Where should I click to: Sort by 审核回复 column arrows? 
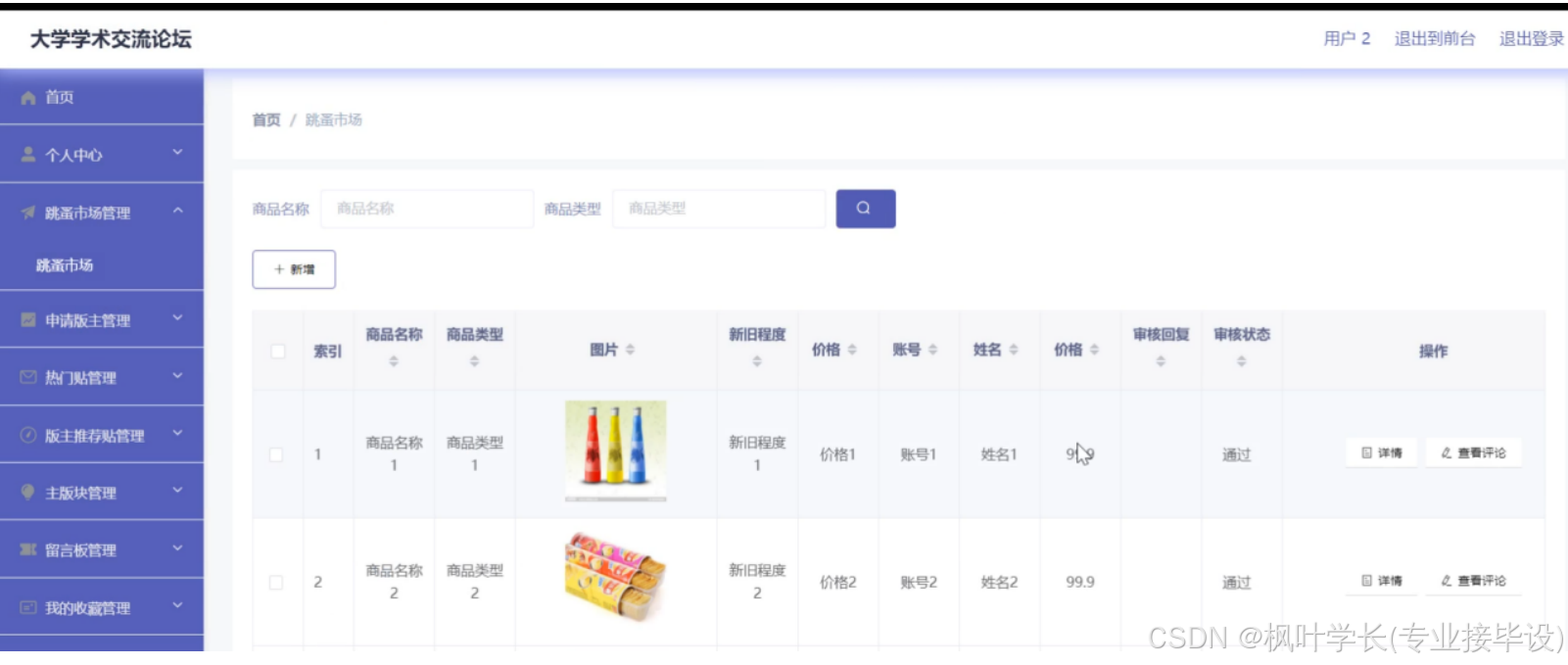pyautogui.click(x=1161, y=361)
